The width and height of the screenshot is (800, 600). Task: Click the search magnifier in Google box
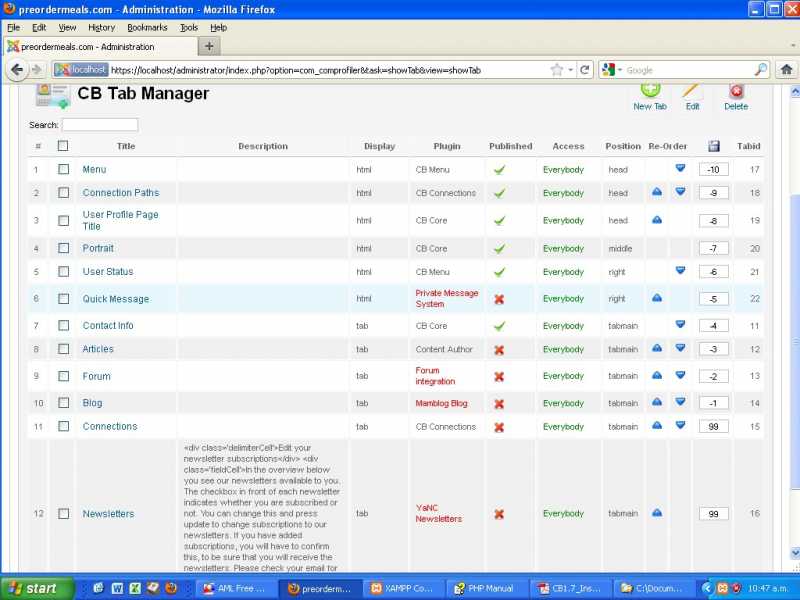pos(760,69)
